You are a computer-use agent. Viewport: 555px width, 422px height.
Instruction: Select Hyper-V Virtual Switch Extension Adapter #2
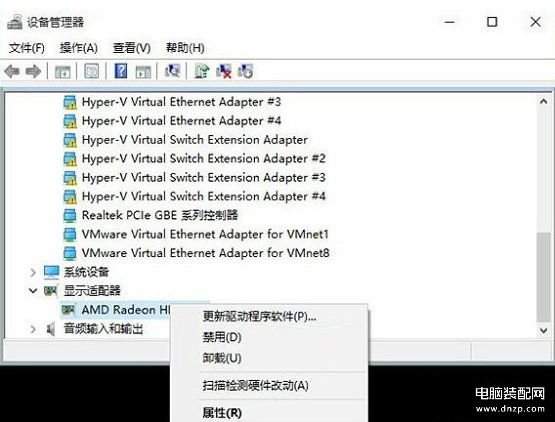pyautogui.click(x=204, y=159)
